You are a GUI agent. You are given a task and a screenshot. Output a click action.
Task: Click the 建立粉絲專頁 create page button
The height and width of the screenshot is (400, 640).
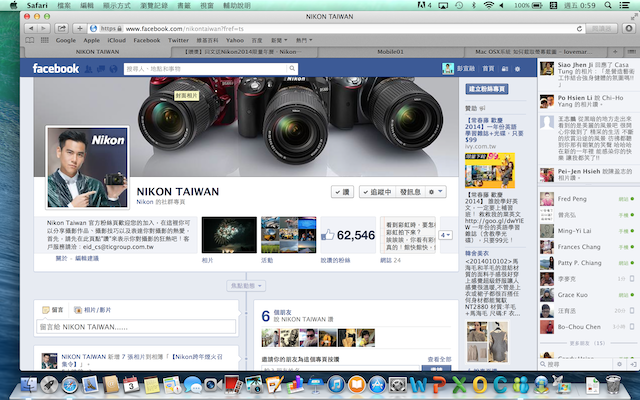pyautogui.click(x=487, y=89)
